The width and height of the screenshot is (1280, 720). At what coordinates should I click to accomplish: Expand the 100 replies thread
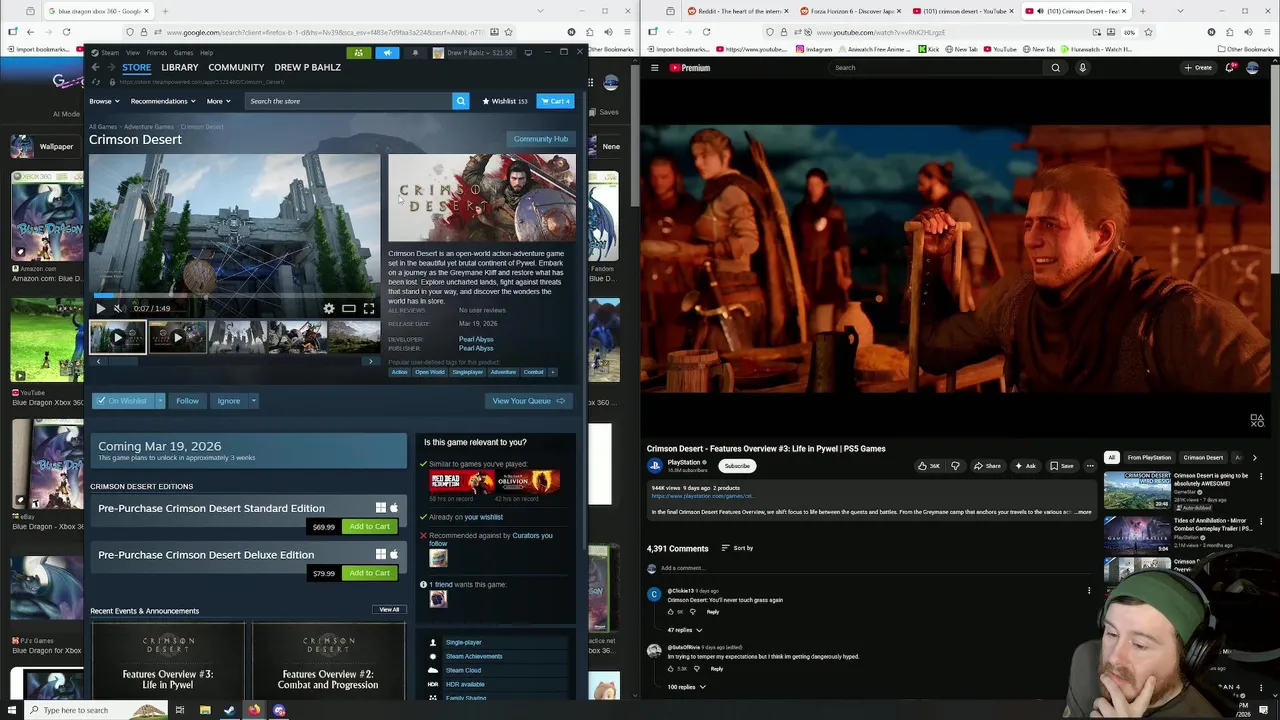click(687, 687)
